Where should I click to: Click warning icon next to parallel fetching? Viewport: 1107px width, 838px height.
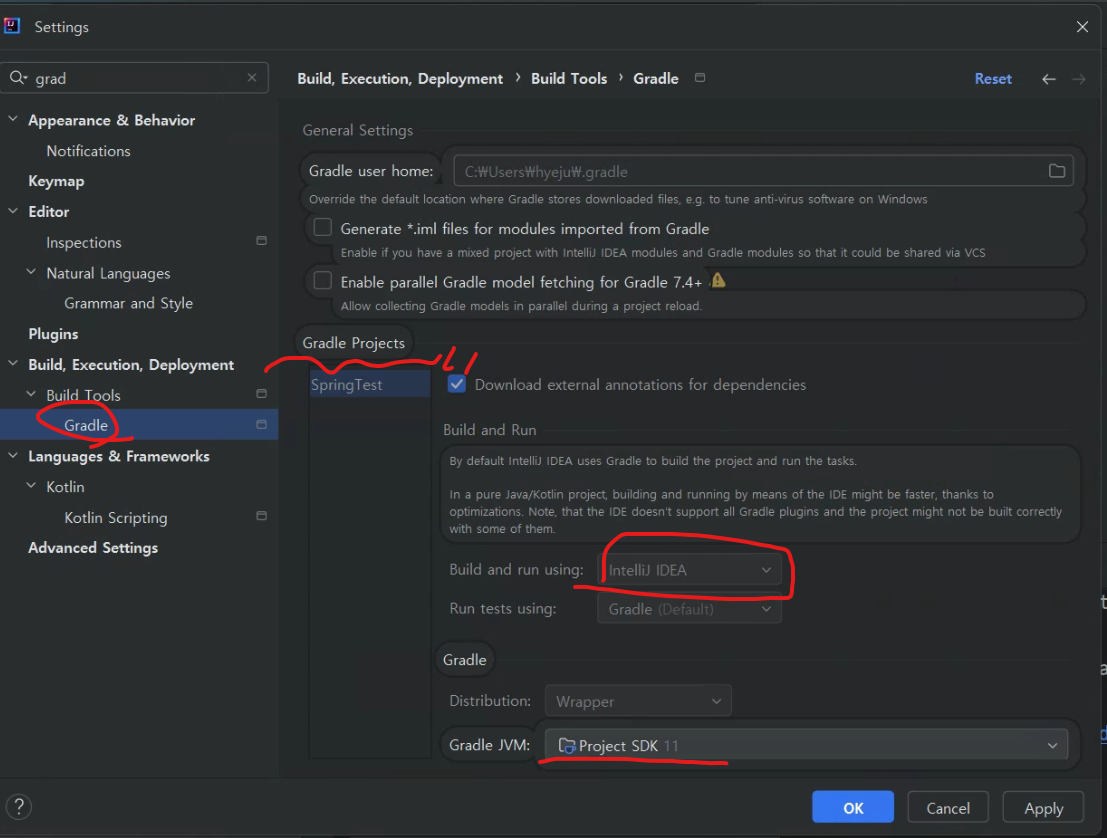719,281
